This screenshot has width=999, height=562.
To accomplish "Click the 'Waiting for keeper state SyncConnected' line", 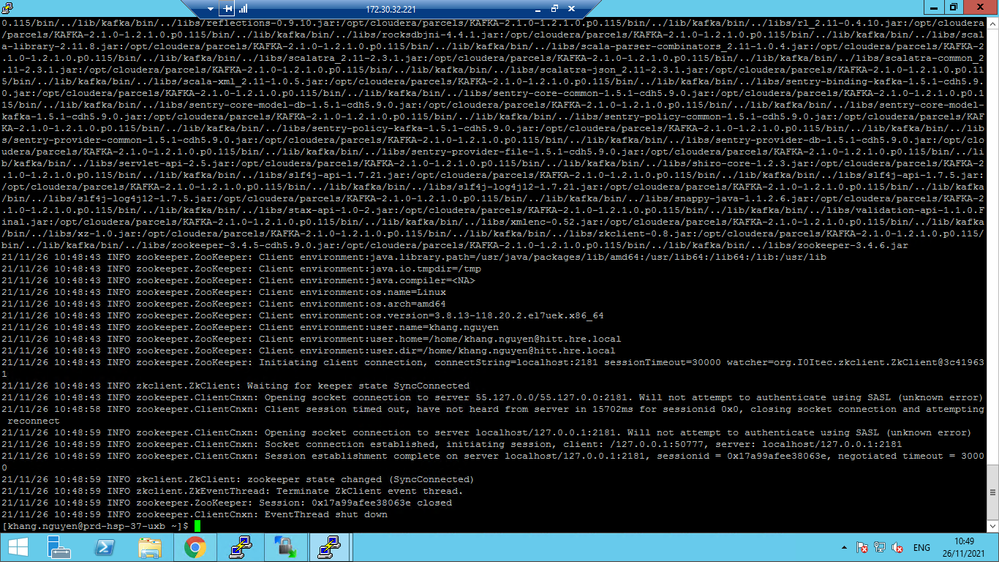I will coord(235,385).
